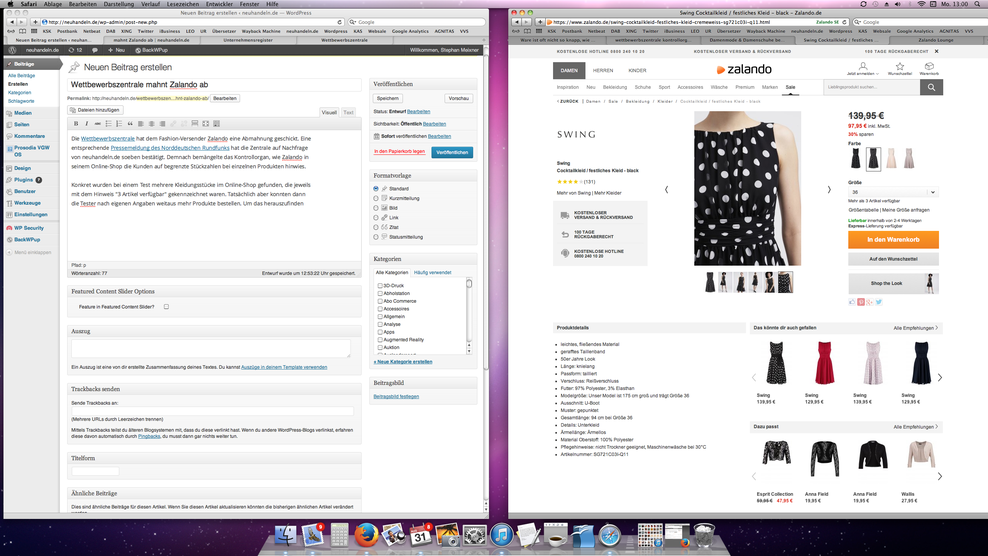
Task: Open the Trash in the Dock
Action: (x=704, y=536)
